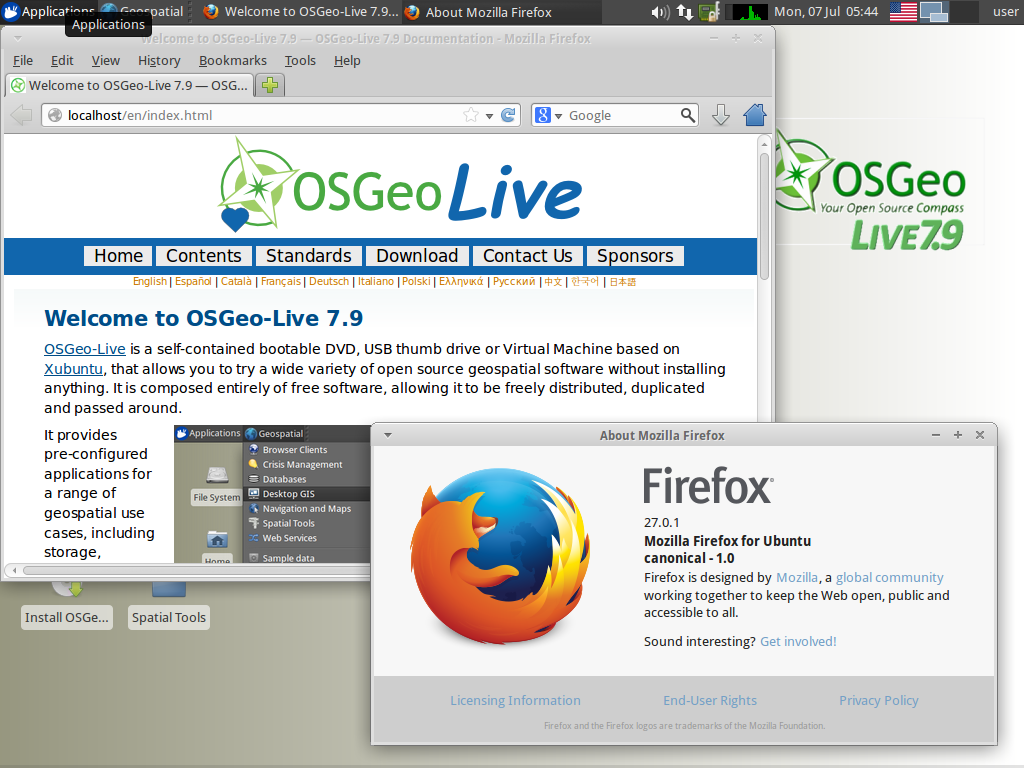This screenshot has height=768, width=1024.
Task: Switch language to Polski link
Action: click(x=416, y=281)
